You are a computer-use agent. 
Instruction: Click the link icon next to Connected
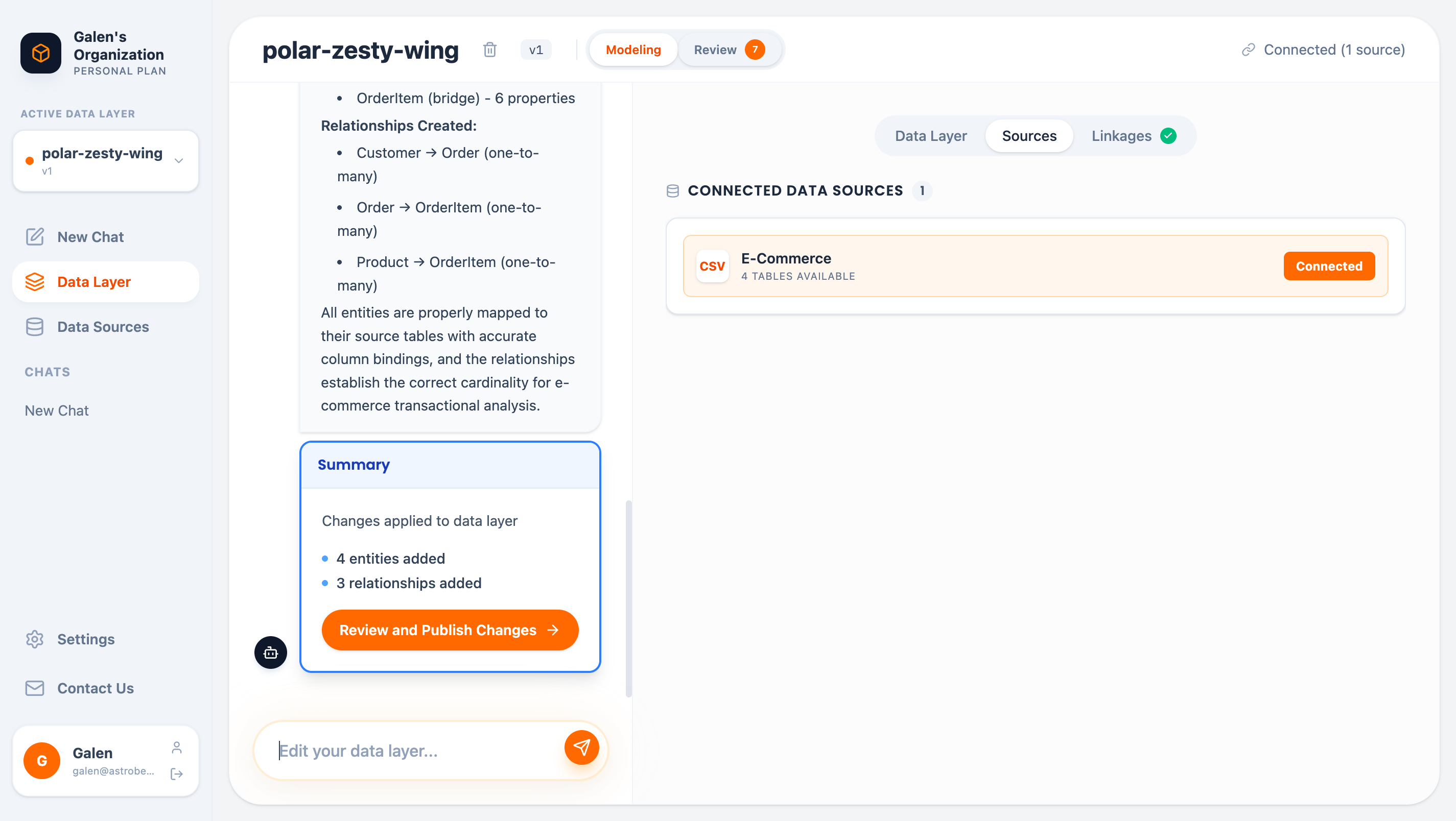[x=1248, y=50]
